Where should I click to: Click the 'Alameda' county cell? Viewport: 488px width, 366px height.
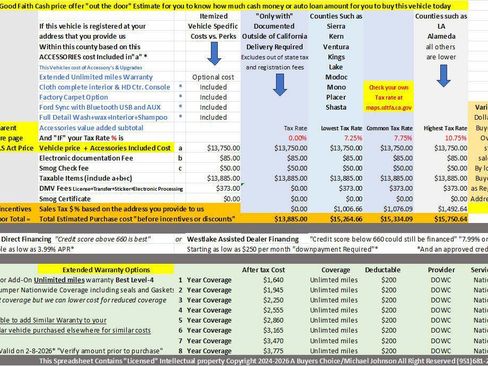441,36
